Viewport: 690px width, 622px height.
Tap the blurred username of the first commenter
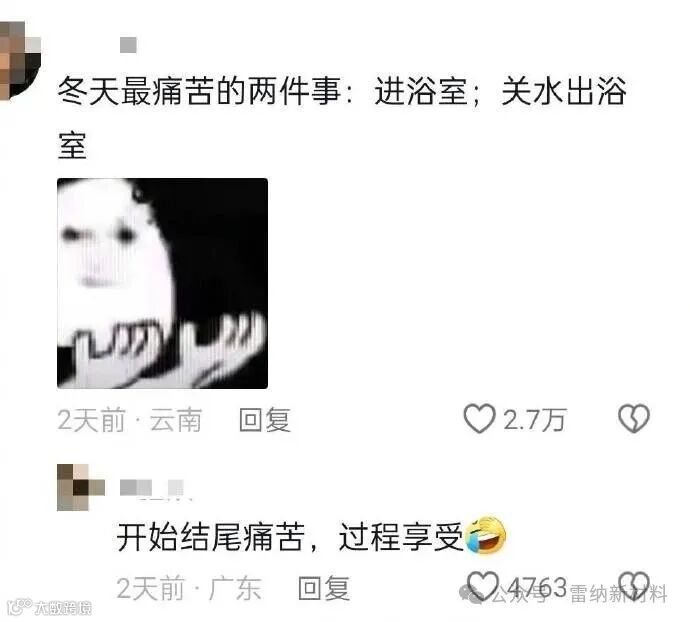[x=128, y=45]
